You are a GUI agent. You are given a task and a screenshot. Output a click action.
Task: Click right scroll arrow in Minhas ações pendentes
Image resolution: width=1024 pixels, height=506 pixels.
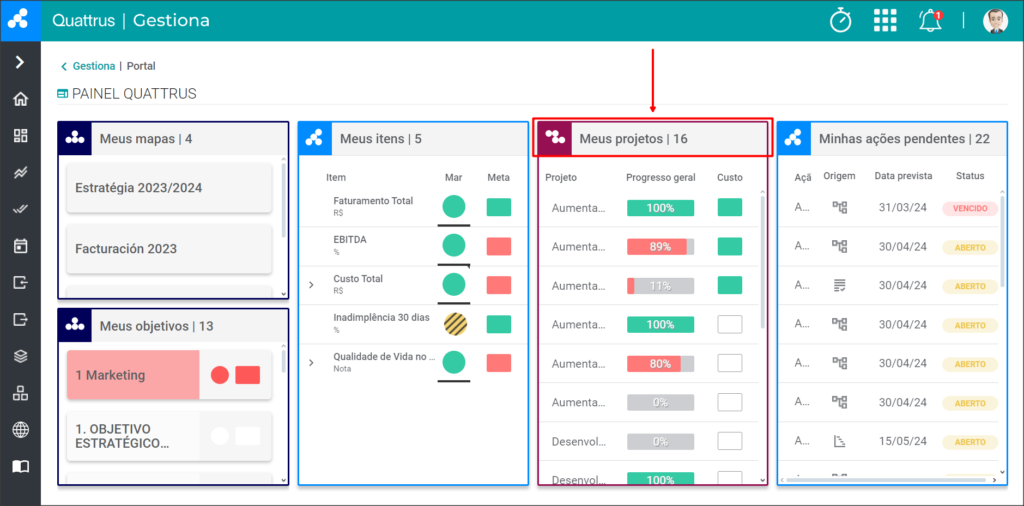pyautogui.click(x=995, y=480)
